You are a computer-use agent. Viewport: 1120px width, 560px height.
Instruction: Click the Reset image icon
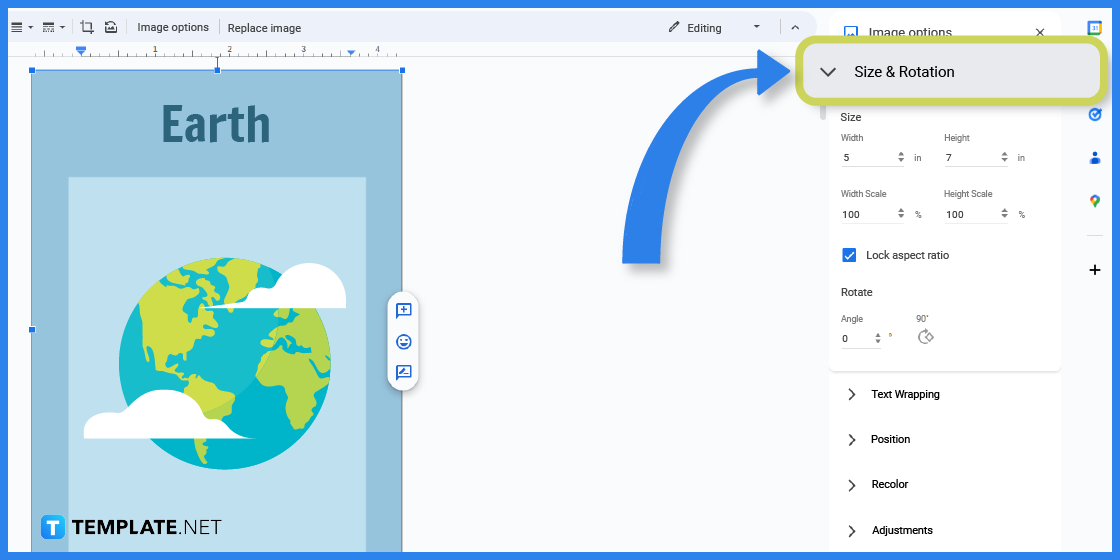coord(111,27)
